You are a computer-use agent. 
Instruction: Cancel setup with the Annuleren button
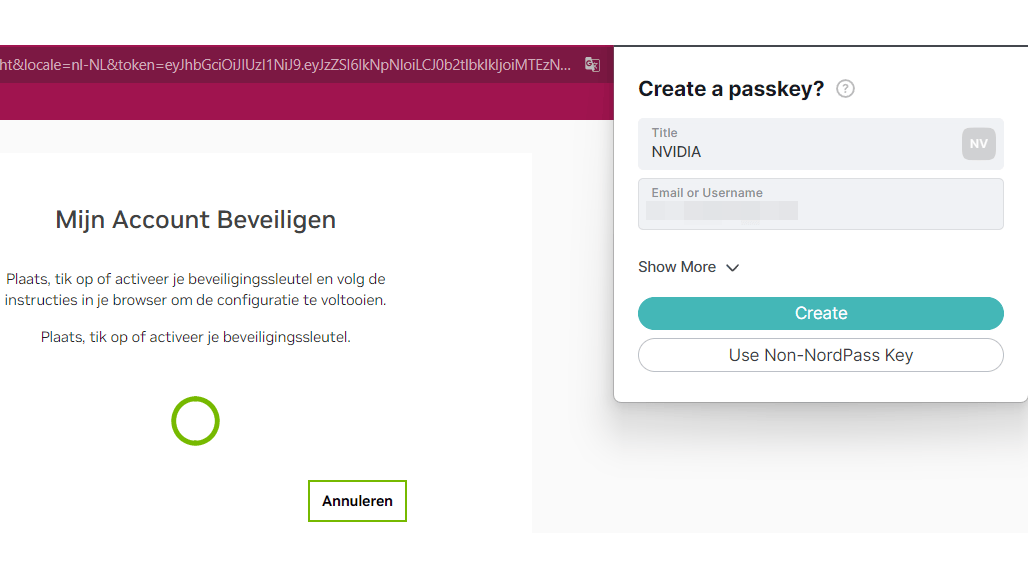point(357,501)
